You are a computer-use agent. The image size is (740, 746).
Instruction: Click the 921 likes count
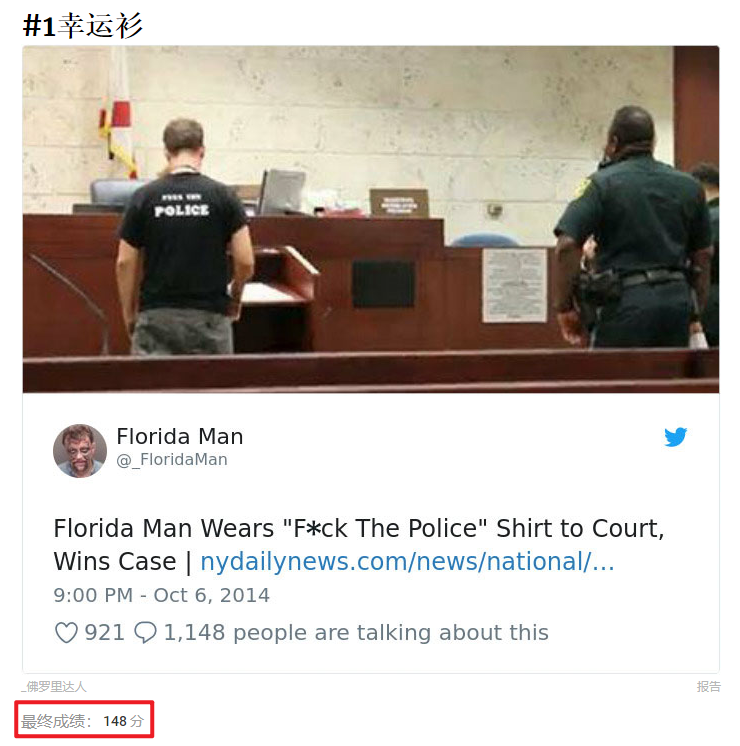pyautogui.click(x=104, y=633)
